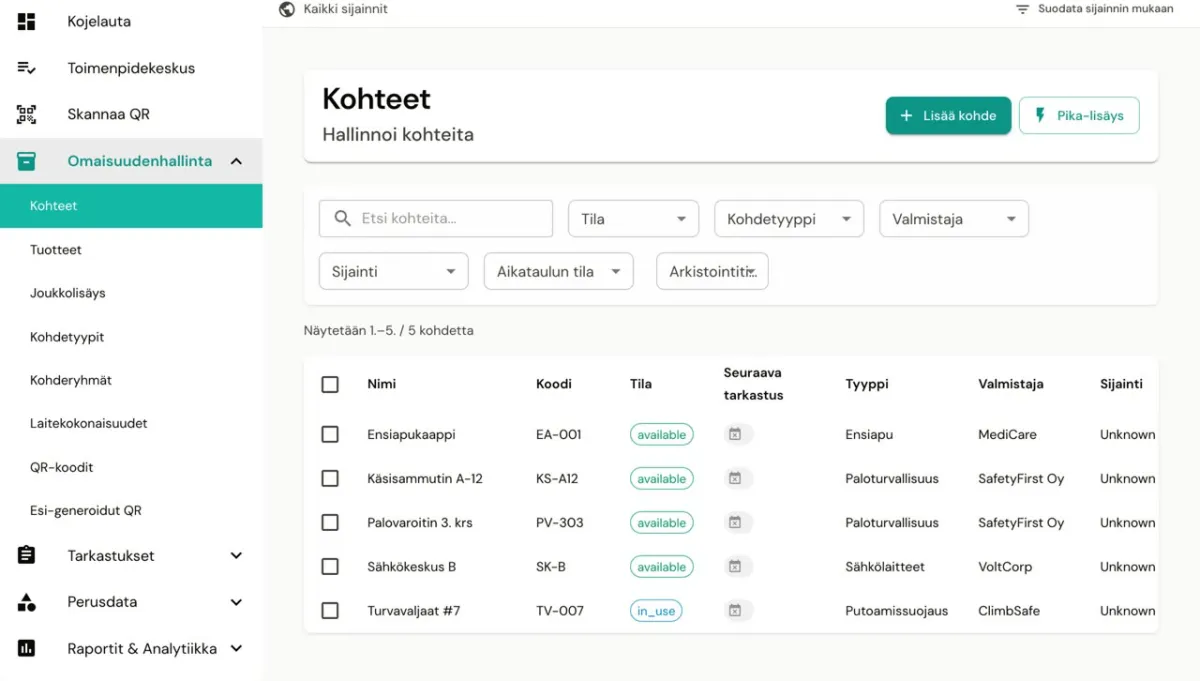Expand the Tarkastukset section chevron
Screen dimensions: 1200x681
pyautogui.click(x=236, y=555)
